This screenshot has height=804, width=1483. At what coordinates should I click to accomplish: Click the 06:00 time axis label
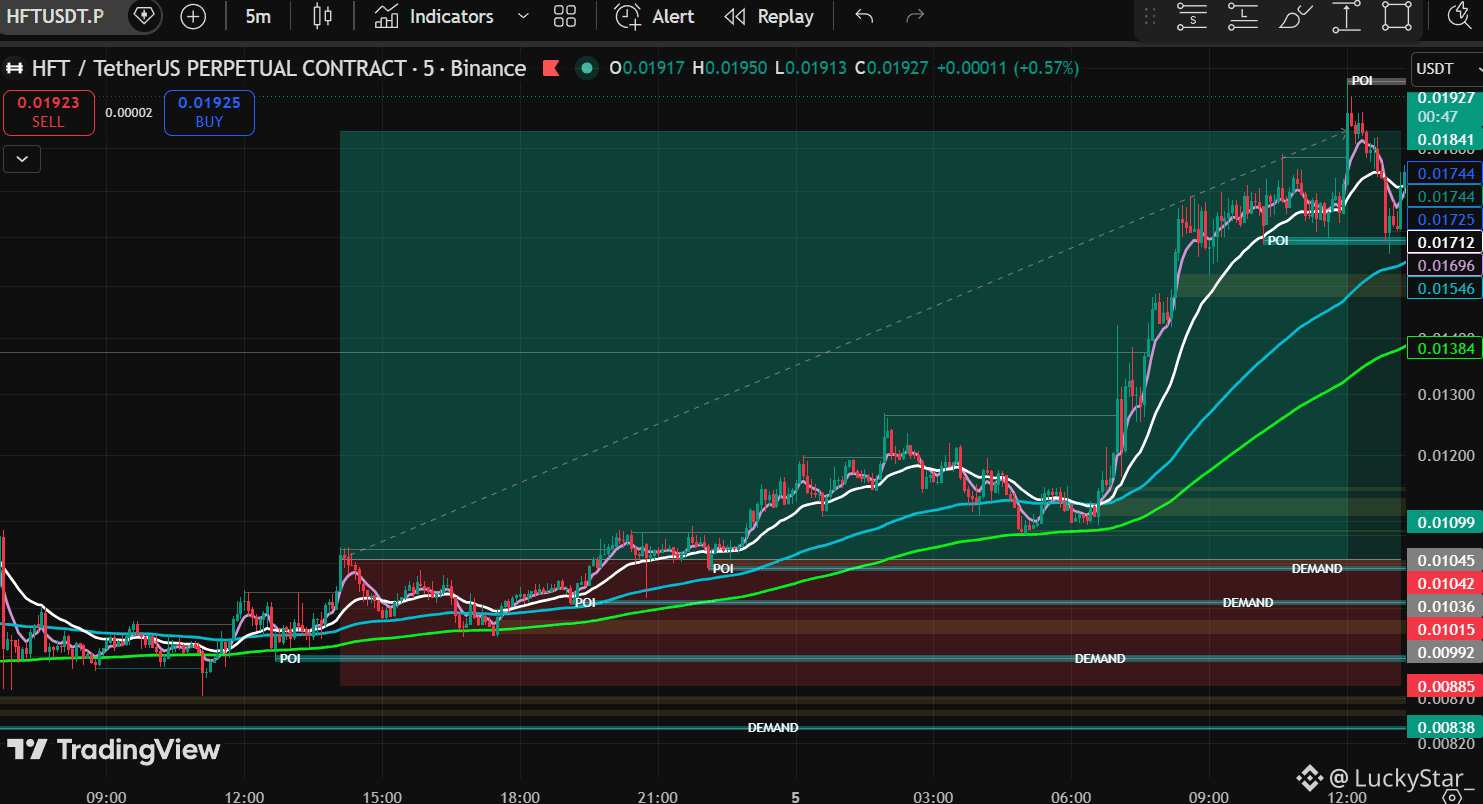pyautogui.click(x=1071, y=797)
